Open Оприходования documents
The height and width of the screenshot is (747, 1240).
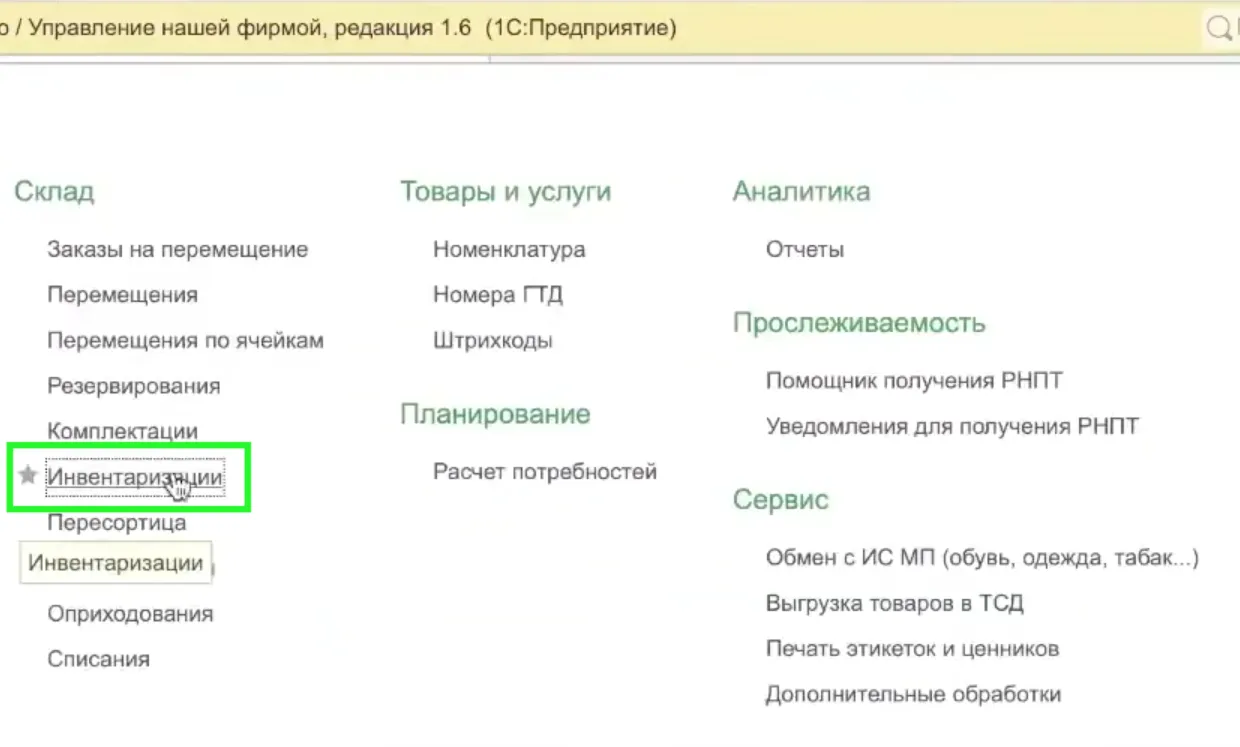(130, 614)
